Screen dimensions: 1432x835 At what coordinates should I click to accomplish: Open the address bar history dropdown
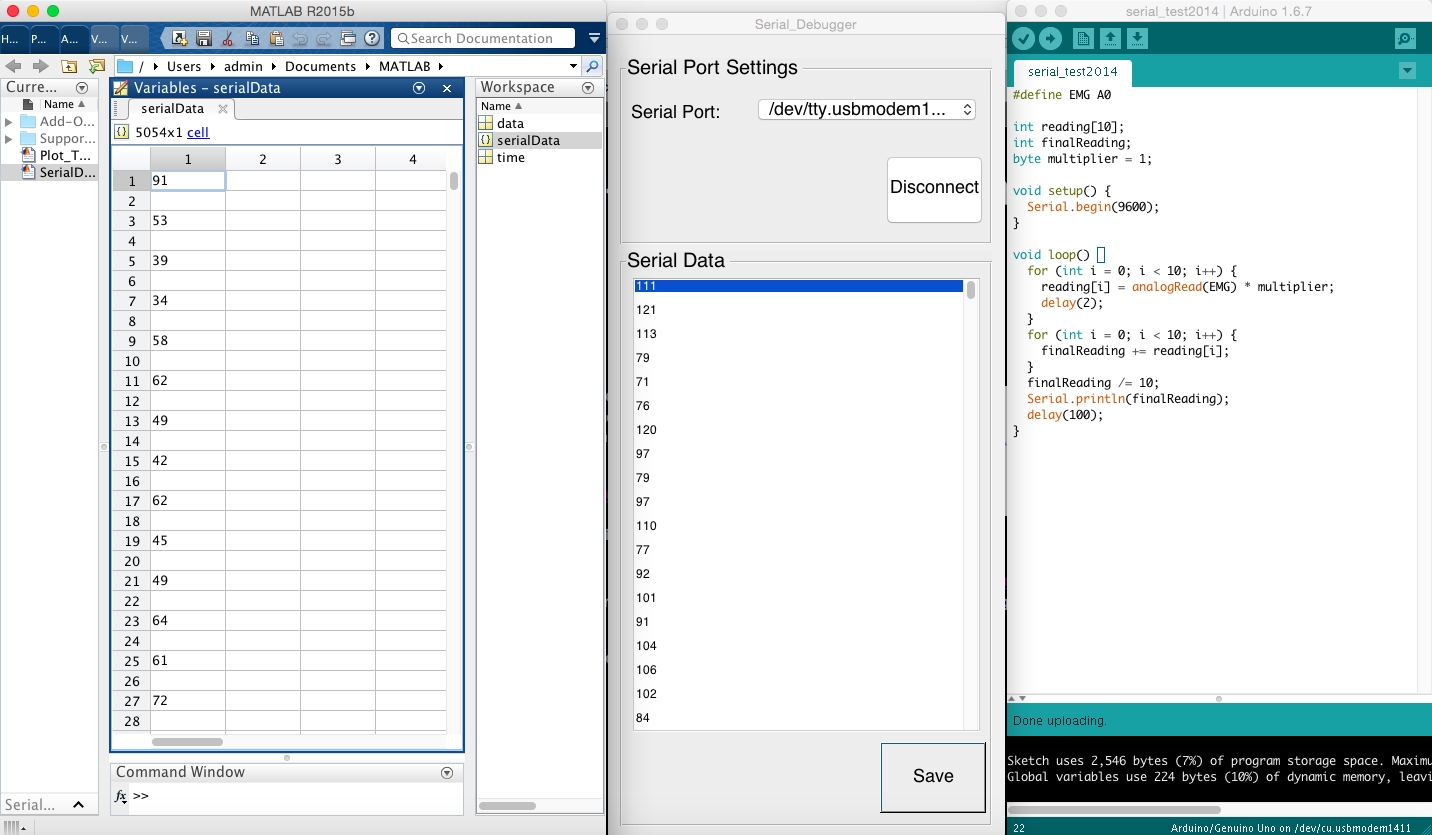click(573, 66)
